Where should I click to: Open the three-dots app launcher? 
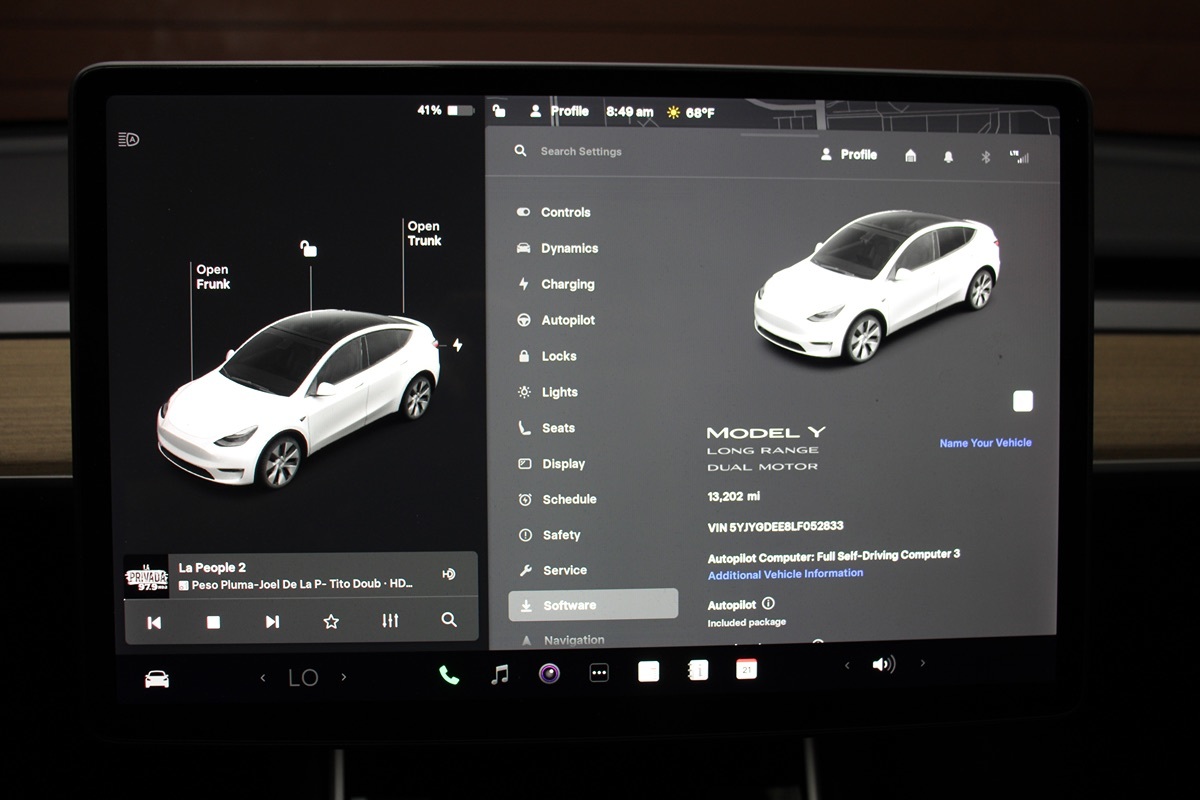point(599,673)
